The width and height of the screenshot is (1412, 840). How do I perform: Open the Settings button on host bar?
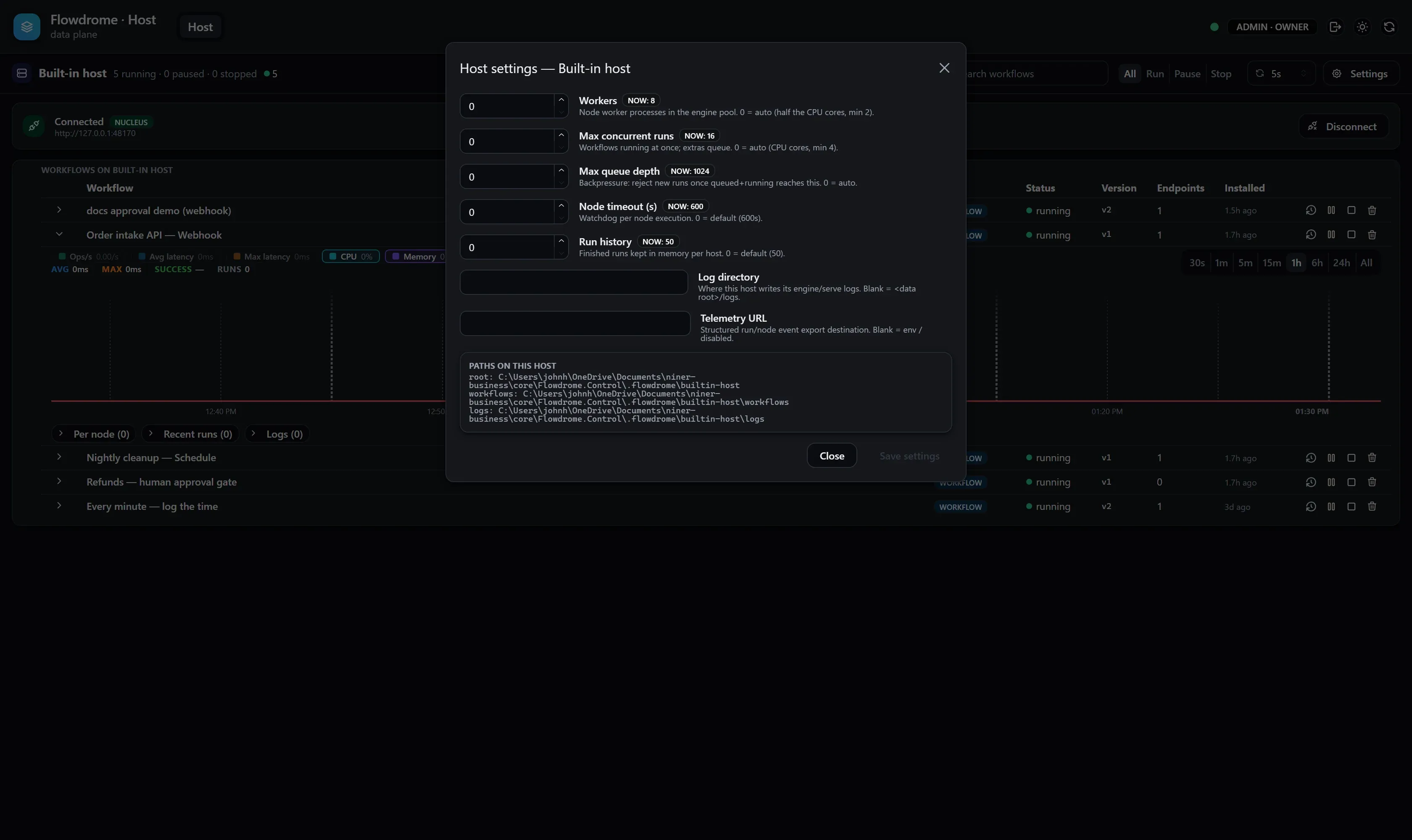(x=1361, y=73)
